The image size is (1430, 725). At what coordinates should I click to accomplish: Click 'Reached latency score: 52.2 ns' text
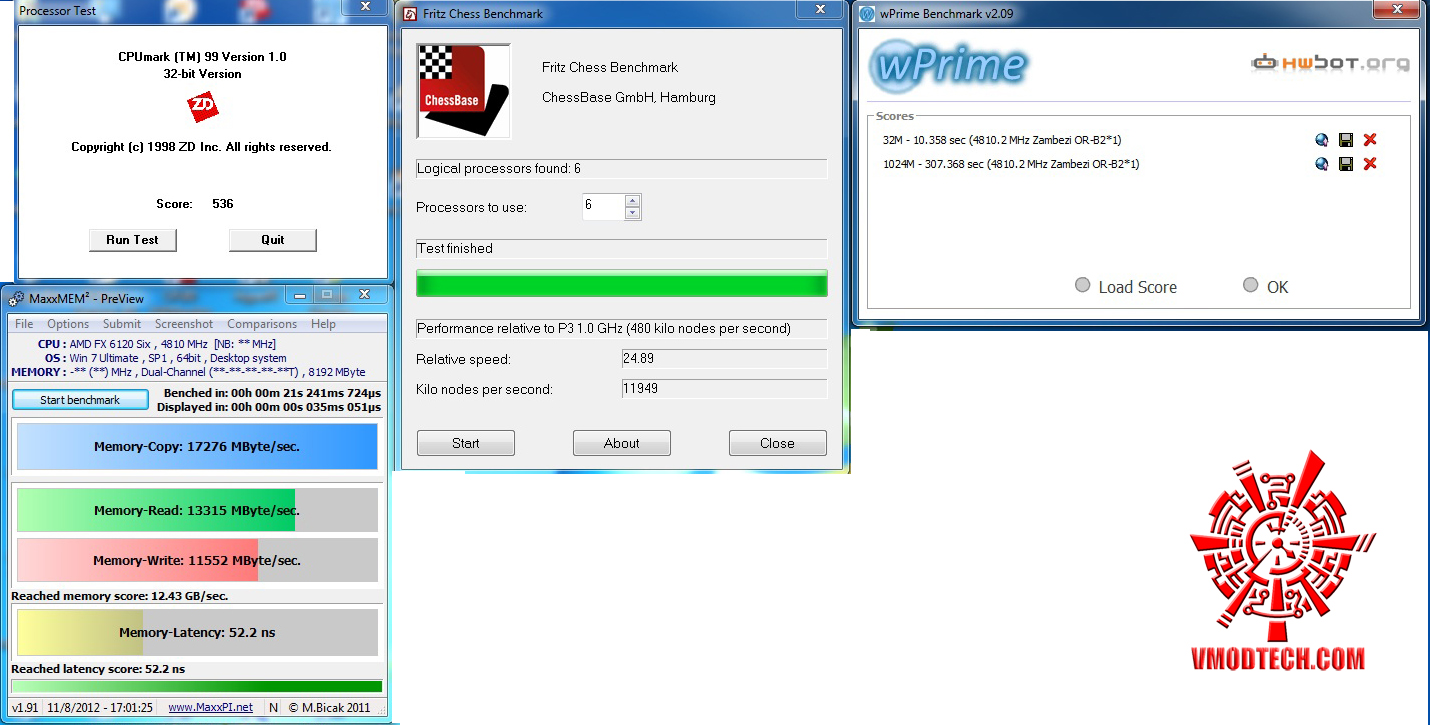[x=98, y=669]
